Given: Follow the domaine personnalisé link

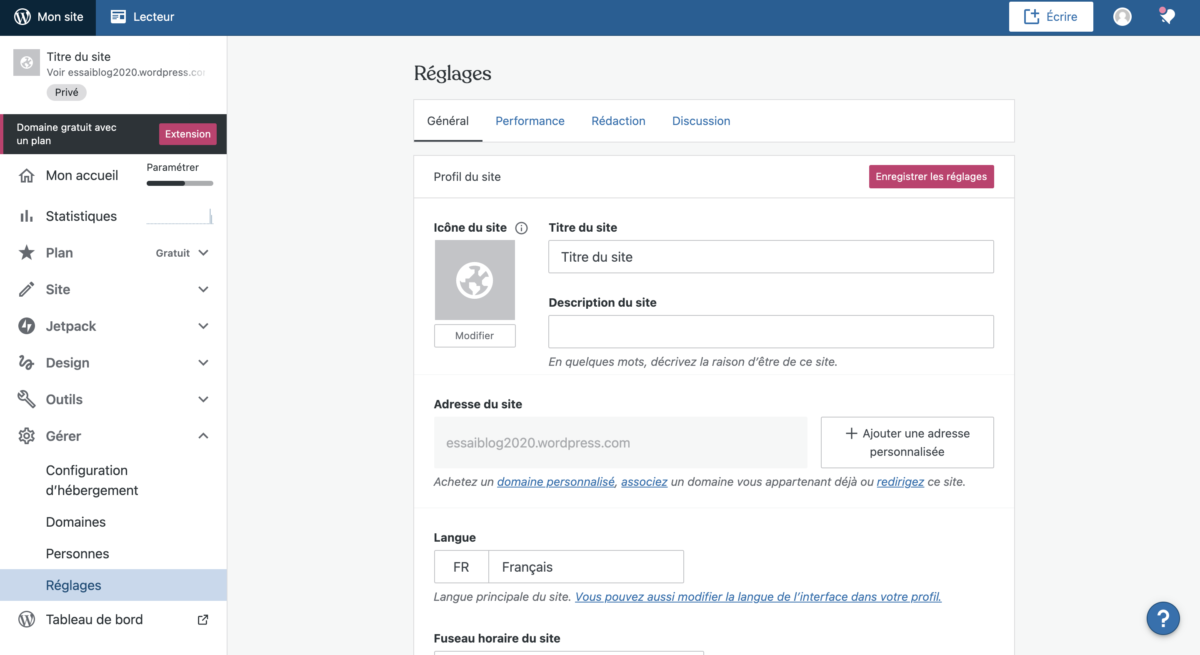Looking at the screenshot, I should (556, 482).
